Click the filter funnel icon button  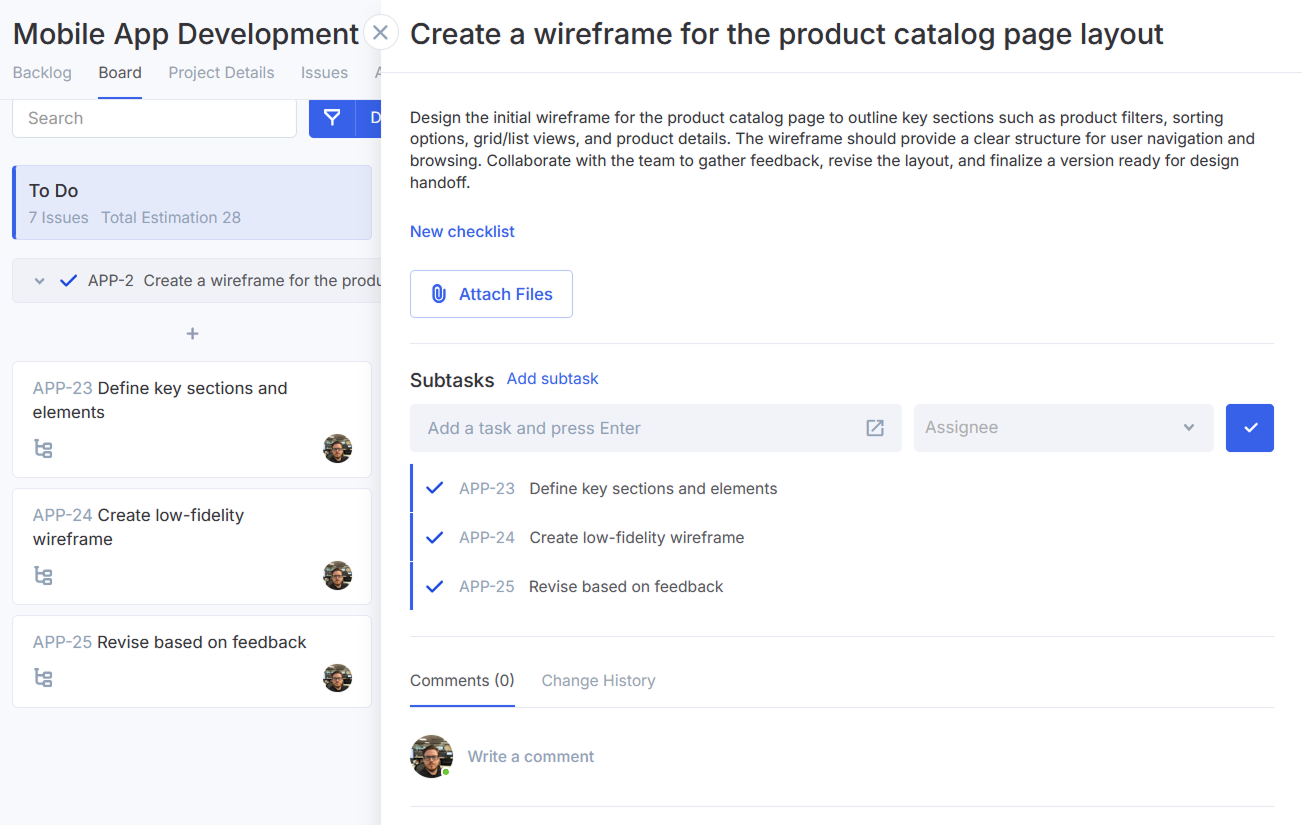coord(332,118)
